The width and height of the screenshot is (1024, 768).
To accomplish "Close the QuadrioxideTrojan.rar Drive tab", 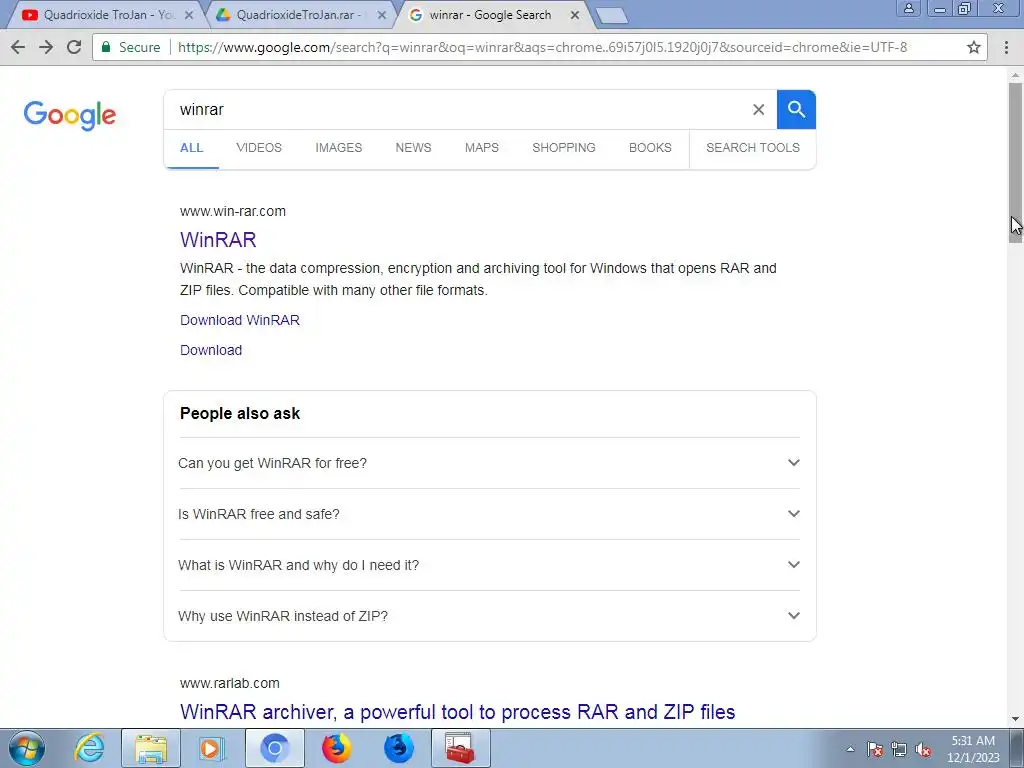I will (x=382, y=15).
